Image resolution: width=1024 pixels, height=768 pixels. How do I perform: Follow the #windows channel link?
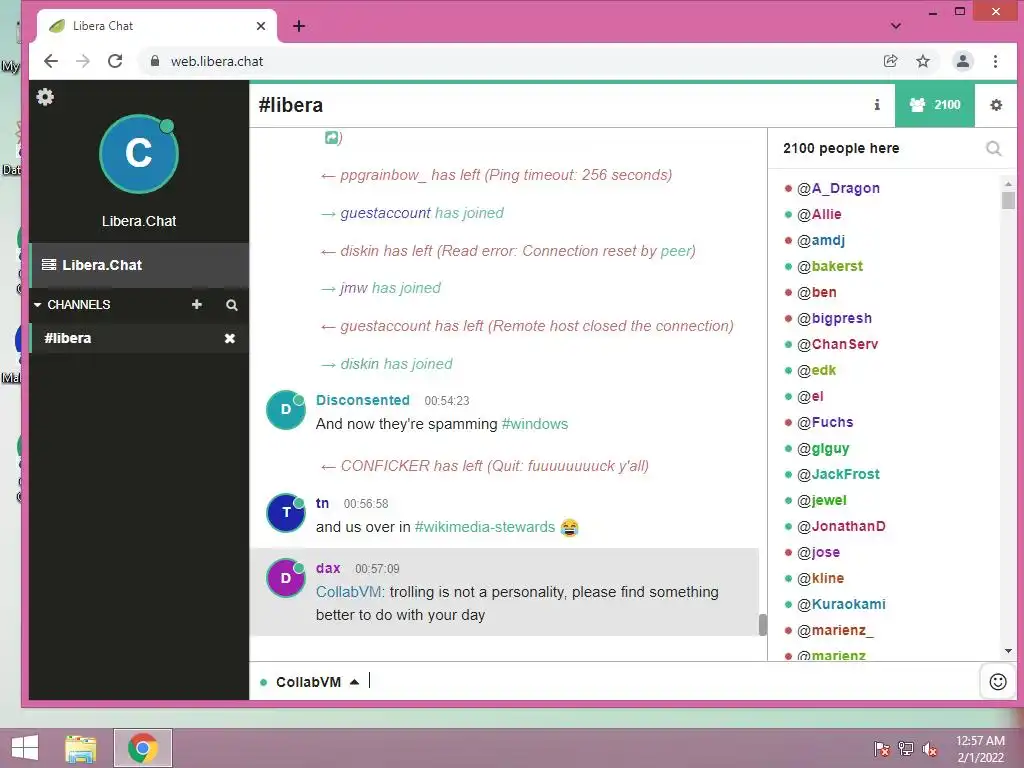(535, 424)
